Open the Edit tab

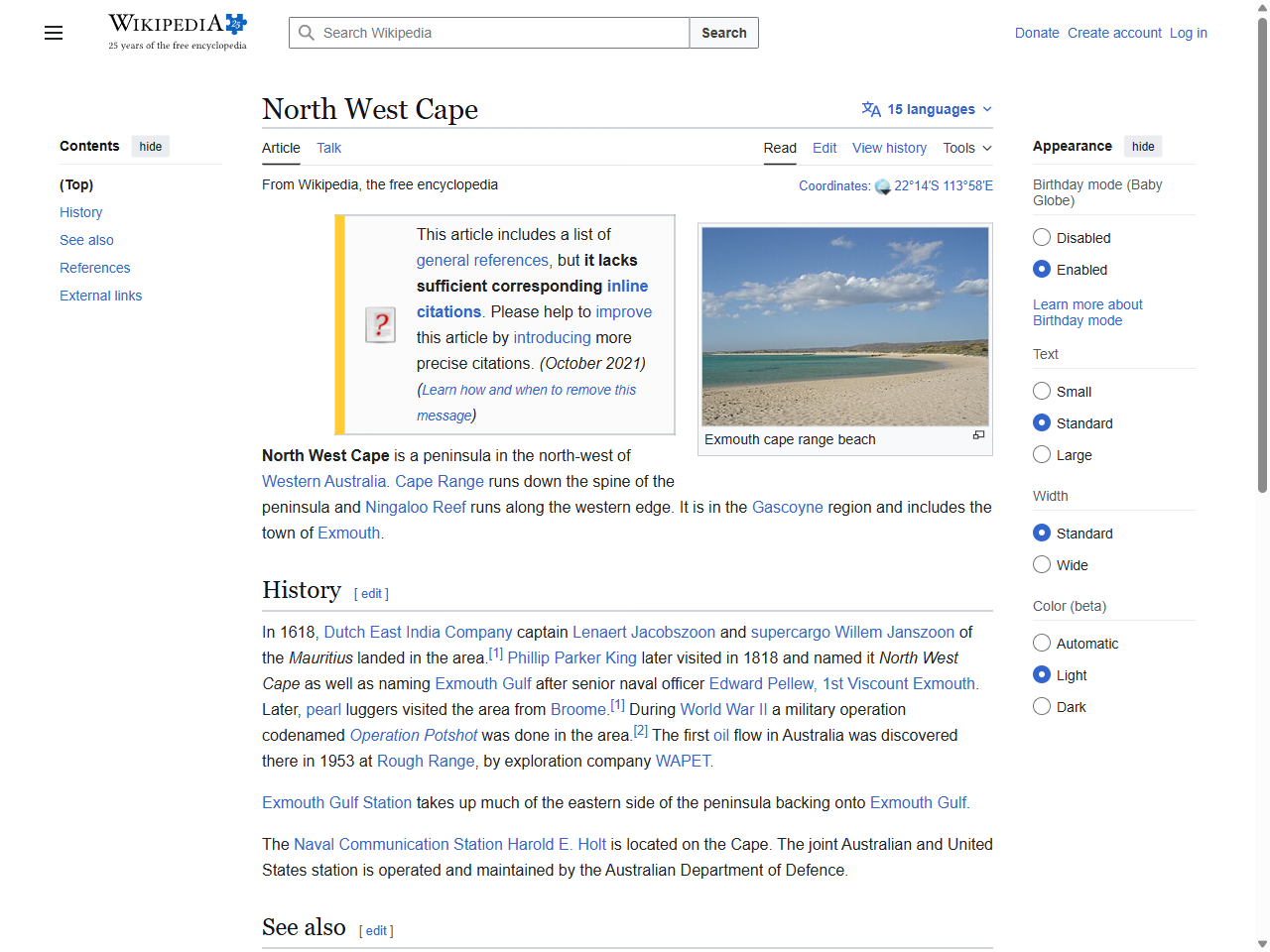tap(825, 148)
